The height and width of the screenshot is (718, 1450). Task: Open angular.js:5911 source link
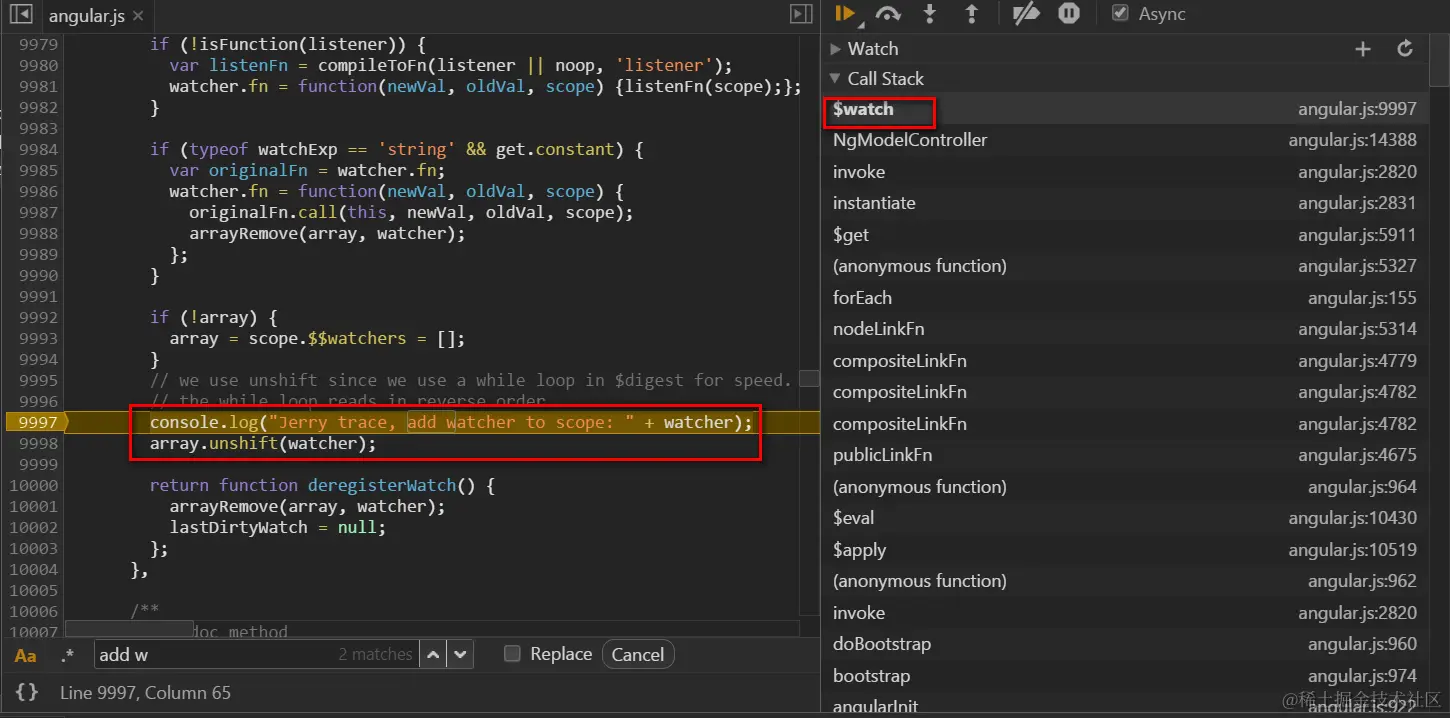[x=1357, y=235]
